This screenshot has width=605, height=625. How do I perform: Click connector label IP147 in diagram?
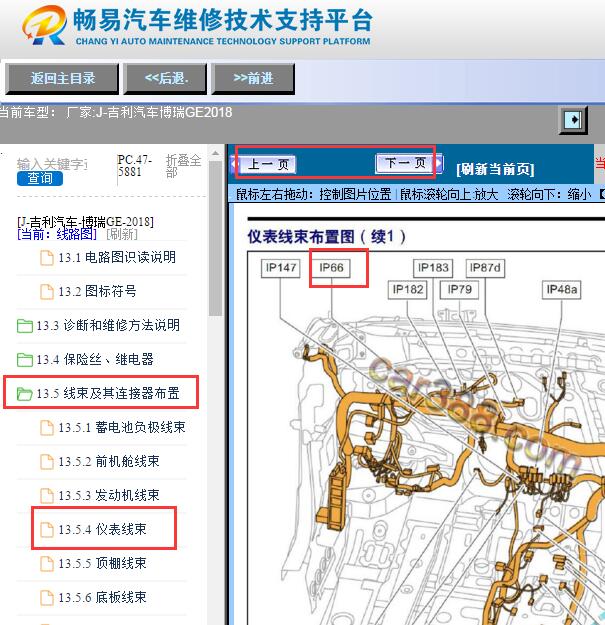[281, 268]
